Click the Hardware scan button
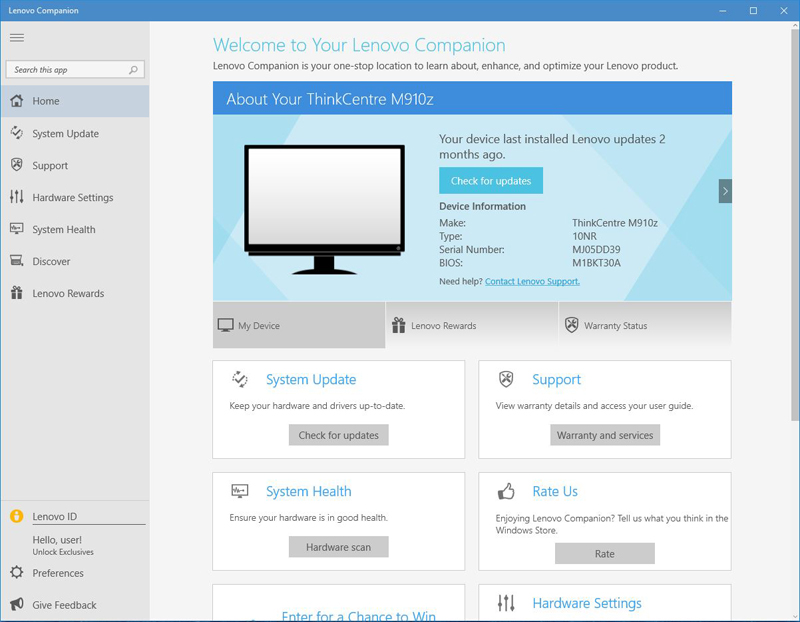Viewport: 800px width, 622px height. tap(338, 547)
